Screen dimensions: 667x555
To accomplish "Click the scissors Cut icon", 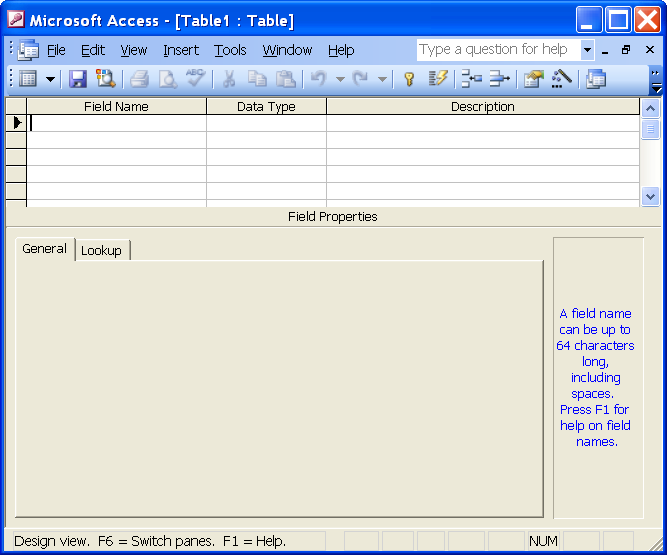I will tap(229, 79).
